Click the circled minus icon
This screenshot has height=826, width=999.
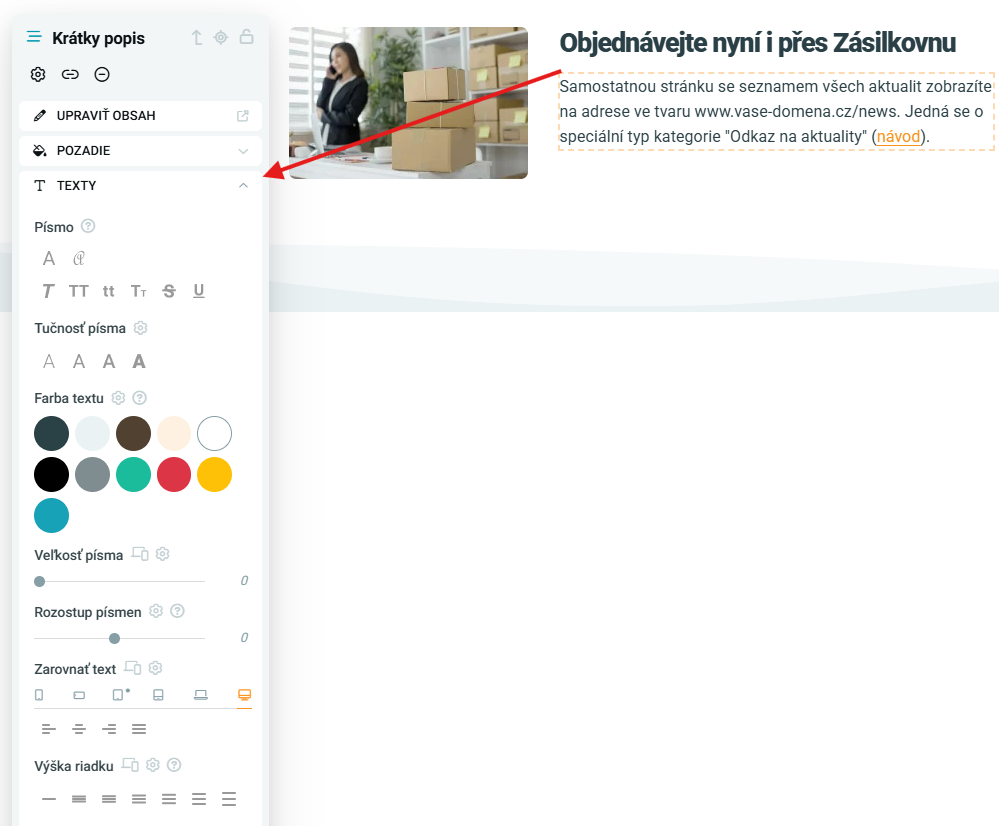pyautogui.click(x=102, y=75)
